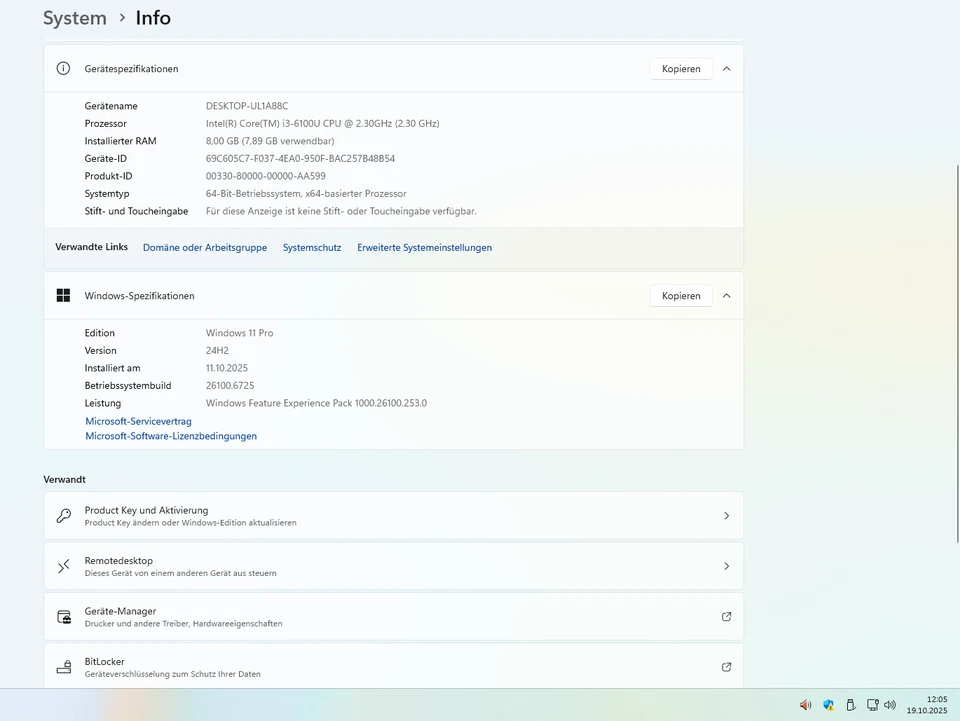The height and width of the screenshot is (721, 960).
Task: Click the Product Key und Aktivierung title
Action: point(146,510)
